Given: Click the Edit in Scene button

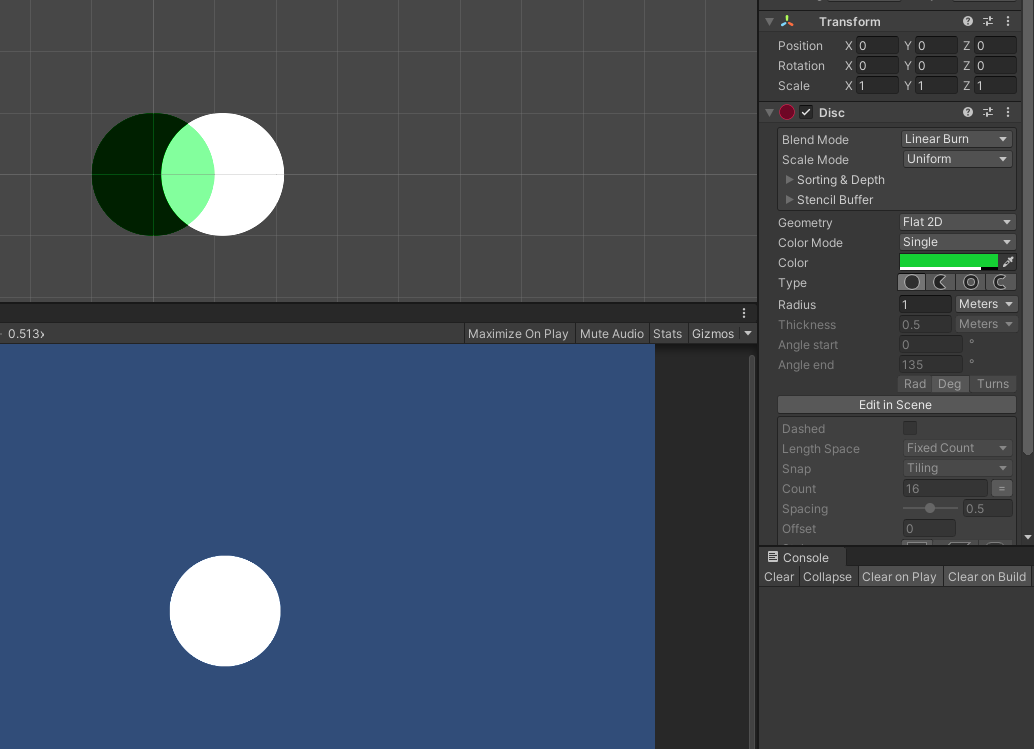Looking at the screenshot, I should (896, 405).
